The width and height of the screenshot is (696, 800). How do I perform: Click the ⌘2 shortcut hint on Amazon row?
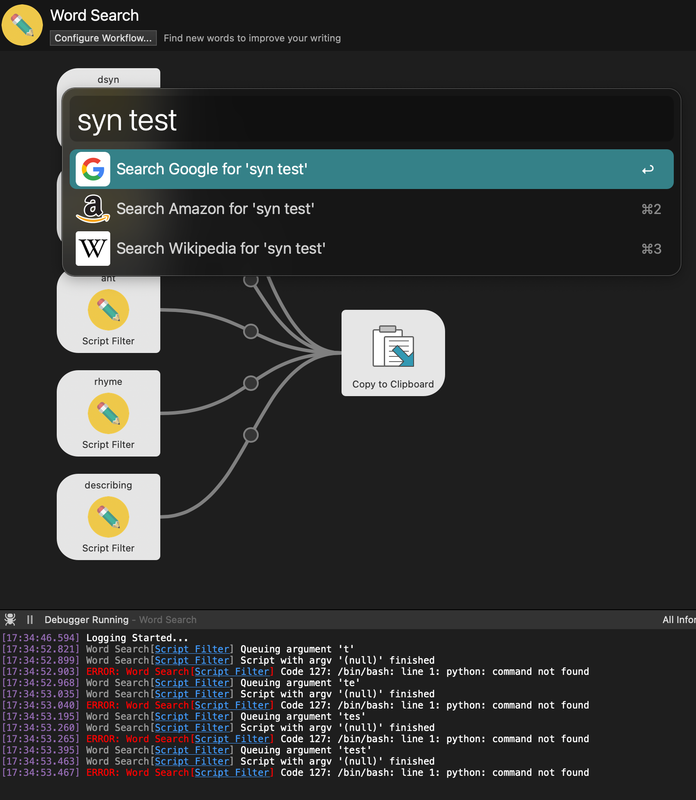(x=651, y=209)
